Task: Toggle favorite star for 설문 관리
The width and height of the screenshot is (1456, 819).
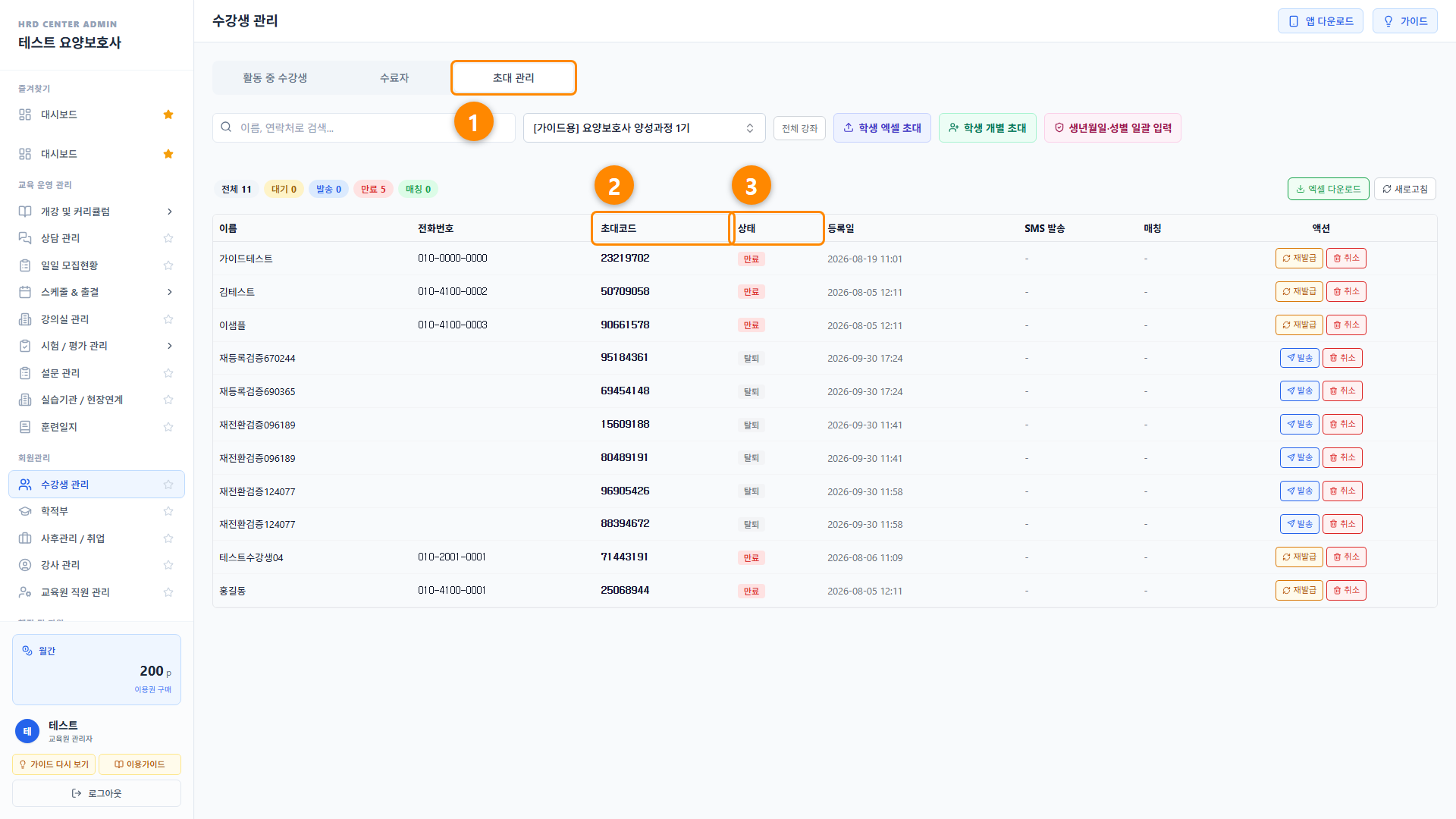Action: 168,373
